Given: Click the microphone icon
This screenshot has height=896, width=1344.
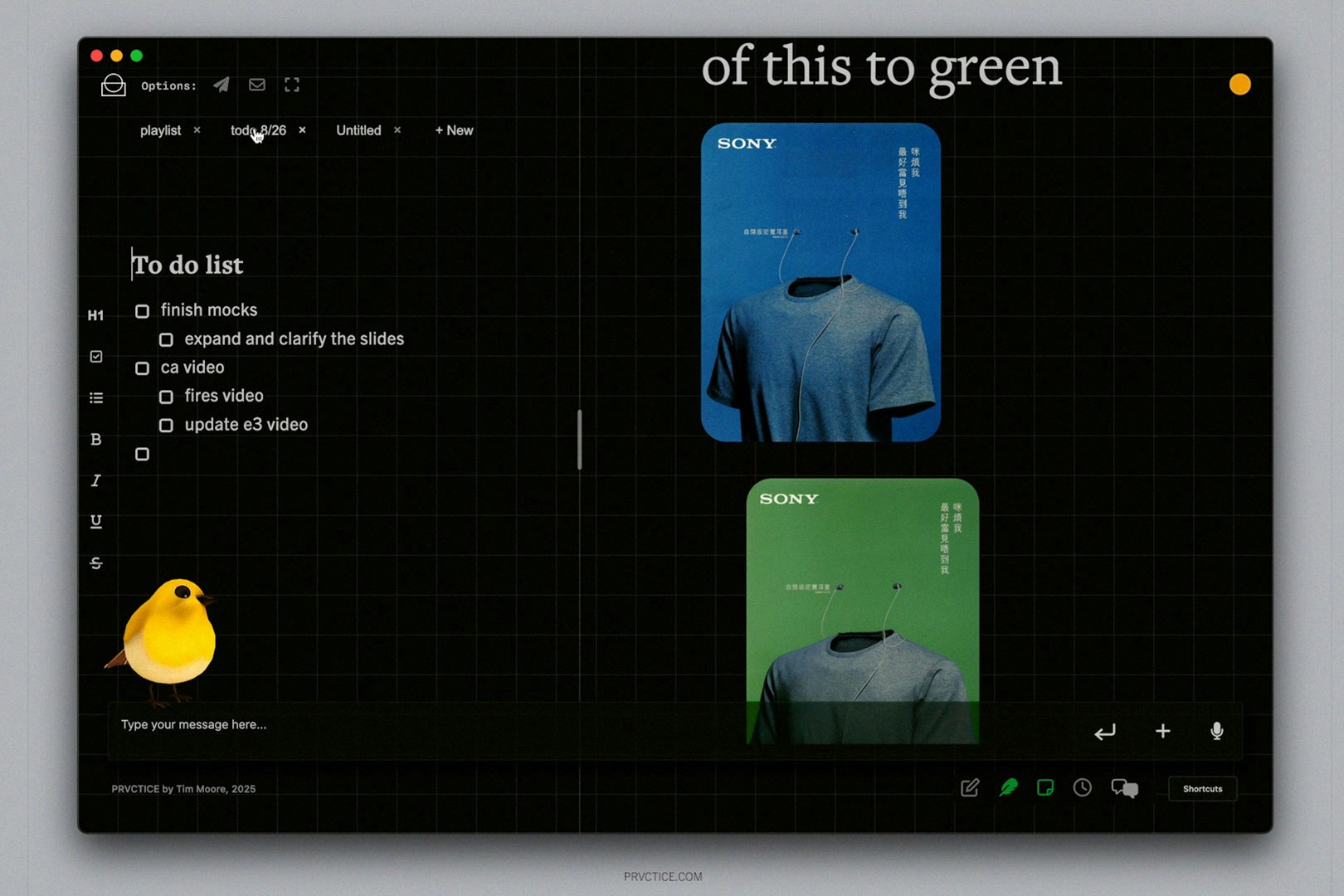Looking at the screenshot, I should pos(1217,731).
